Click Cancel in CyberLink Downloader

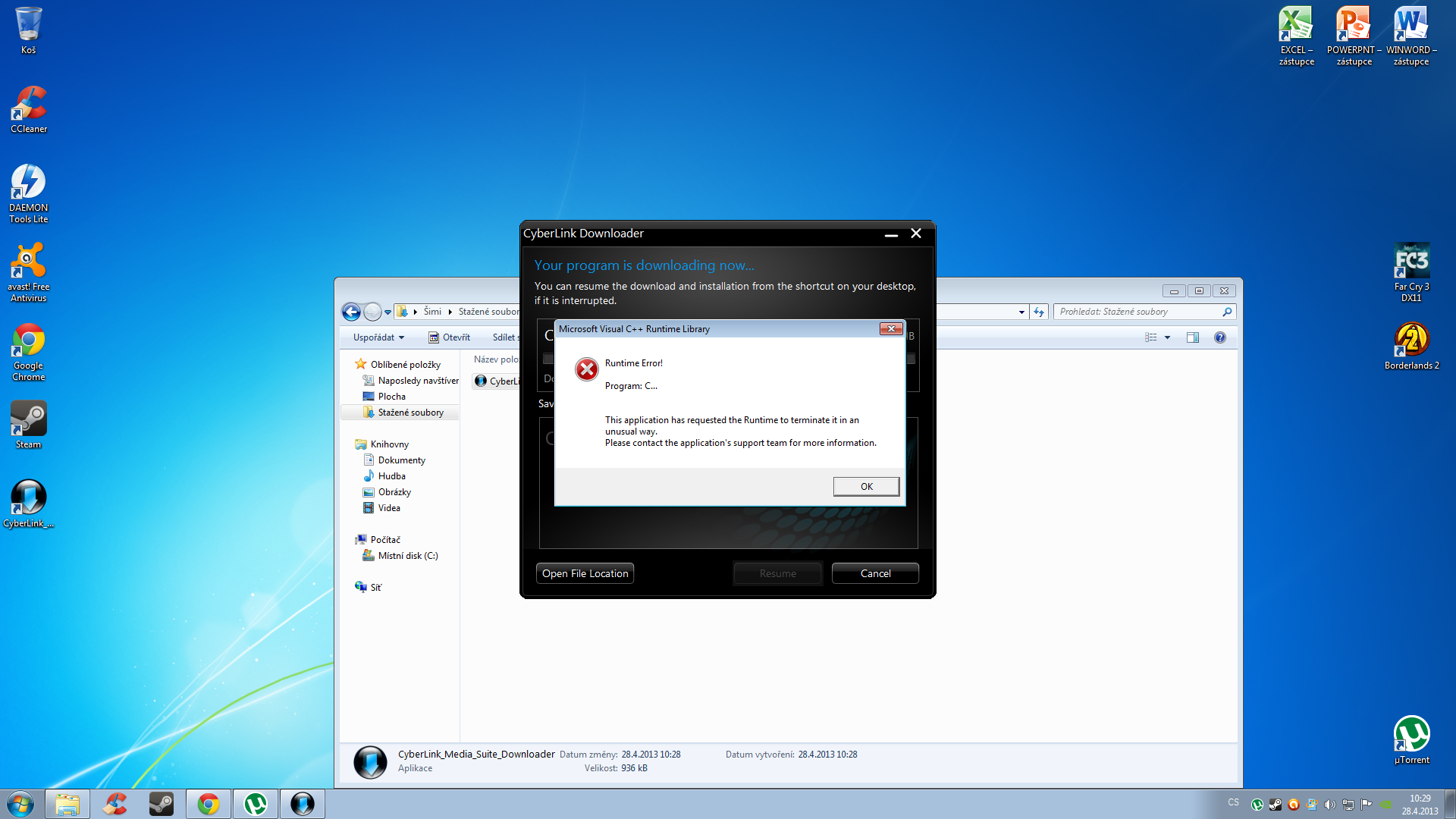point(875,573)
